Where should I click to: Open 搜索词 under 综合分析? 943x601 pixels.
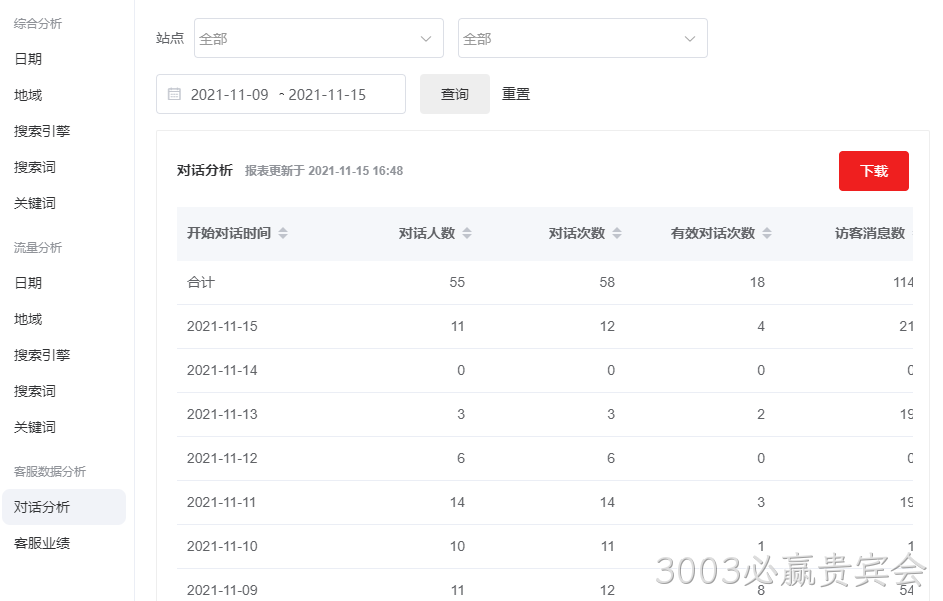(35, 167)
